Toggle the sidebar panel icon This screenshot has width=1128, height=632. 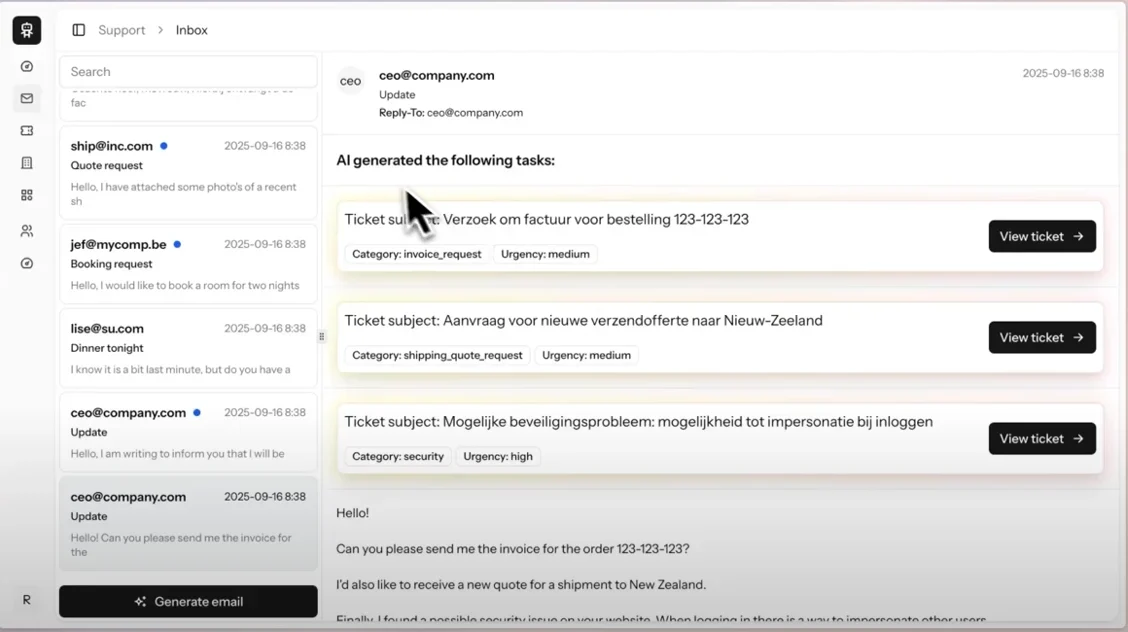click(x=78, y=30)
